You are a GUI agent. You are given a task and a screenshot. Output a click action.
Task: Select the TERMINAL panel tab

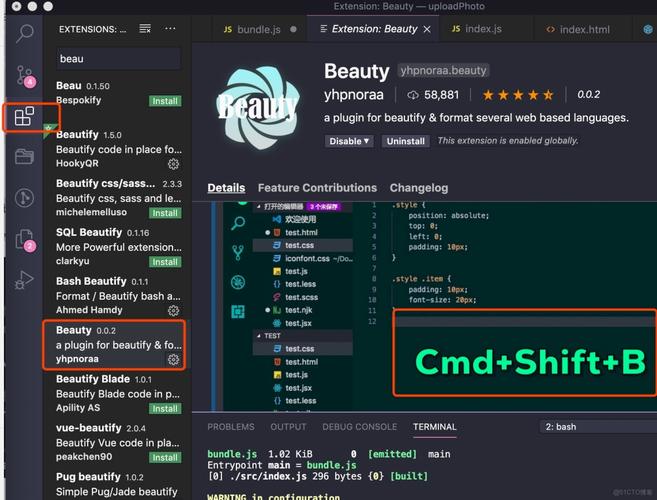(435, 427)
